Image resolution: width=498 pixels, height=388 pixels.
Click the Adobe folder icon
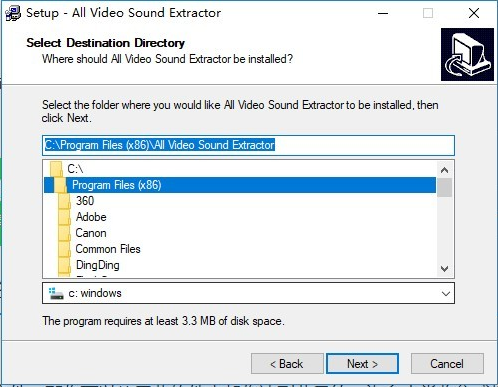point(64,217)
